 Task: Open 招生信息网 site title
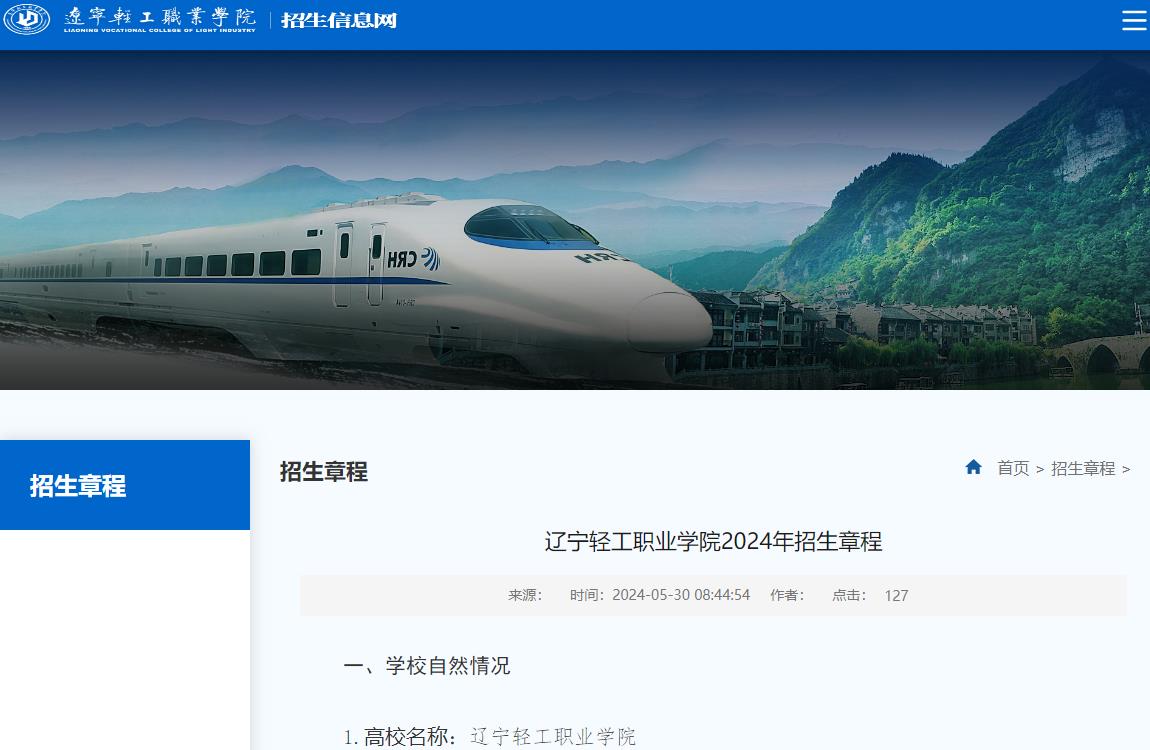339,21
